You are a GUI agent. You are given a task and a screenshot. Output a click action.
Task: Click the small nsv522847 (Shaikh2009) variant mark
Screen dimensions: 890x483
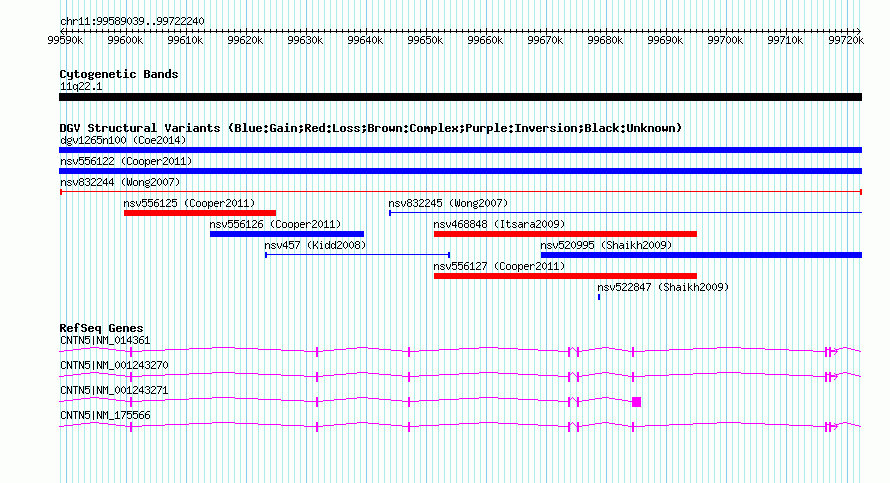(599, 297)
